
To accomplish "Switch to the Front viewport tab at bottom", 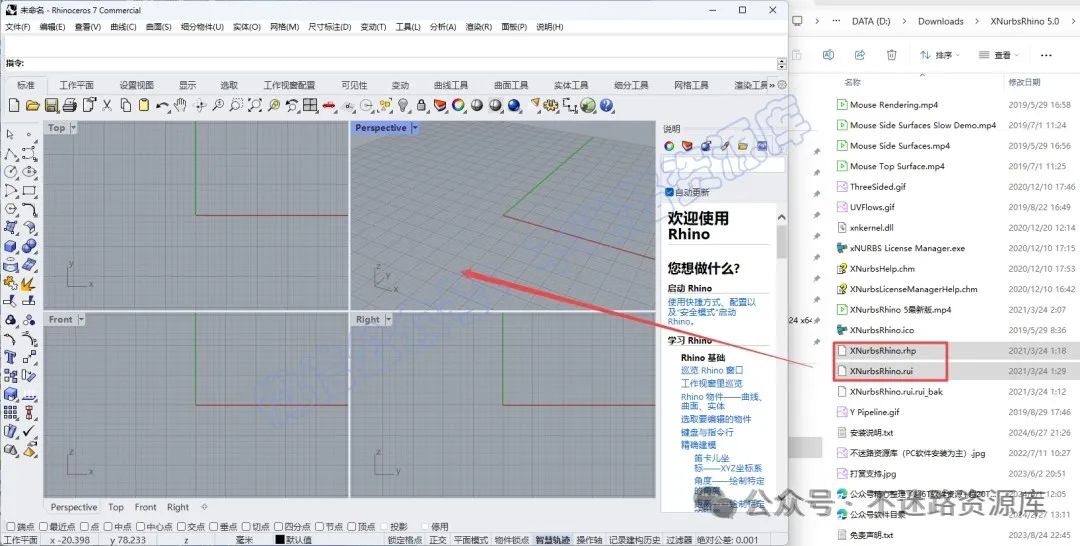I will 145,507.
